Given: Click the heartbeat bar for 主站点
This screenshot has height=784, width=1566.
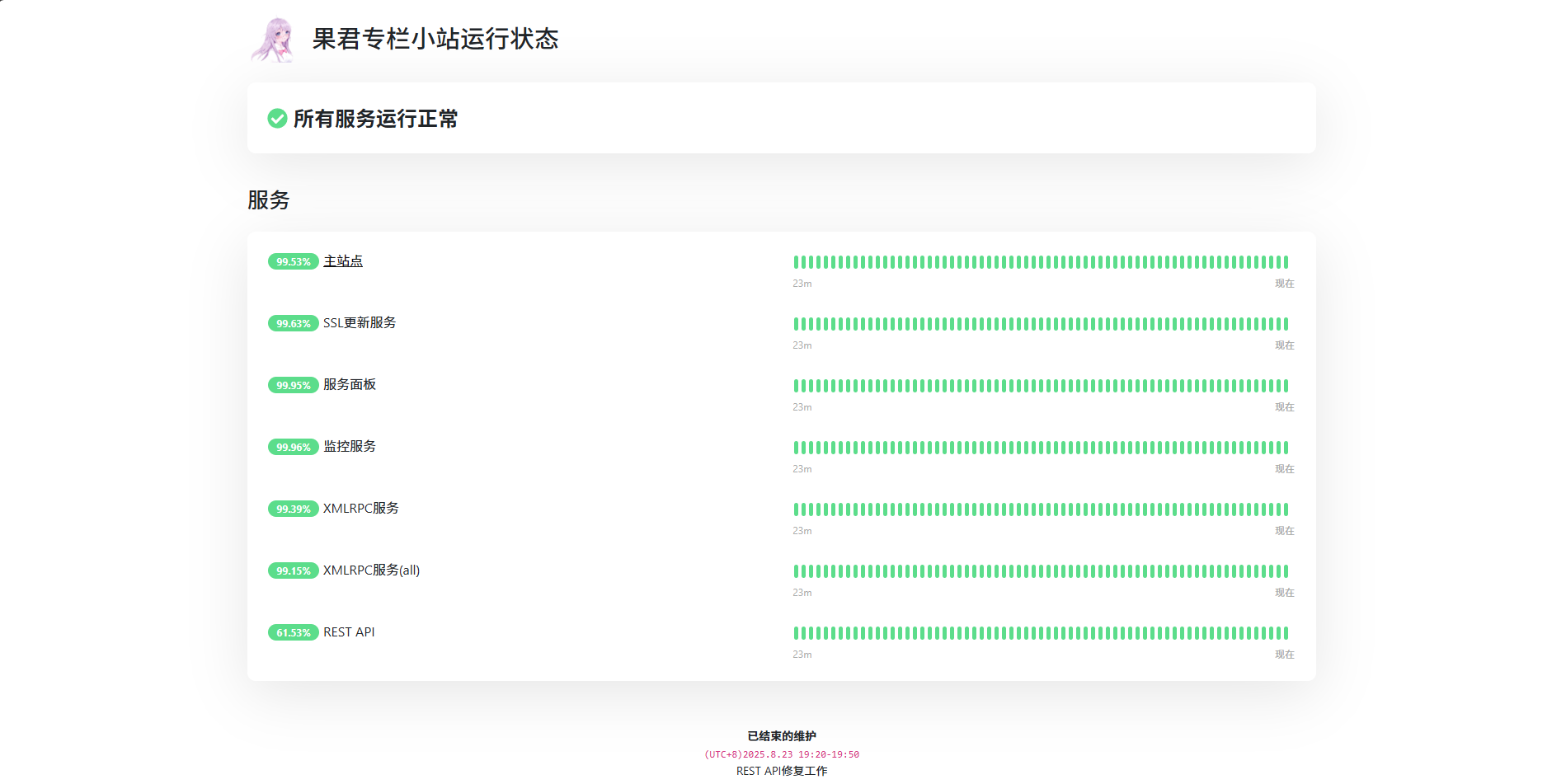Looking at the screenshot, I should [1041, 262].
